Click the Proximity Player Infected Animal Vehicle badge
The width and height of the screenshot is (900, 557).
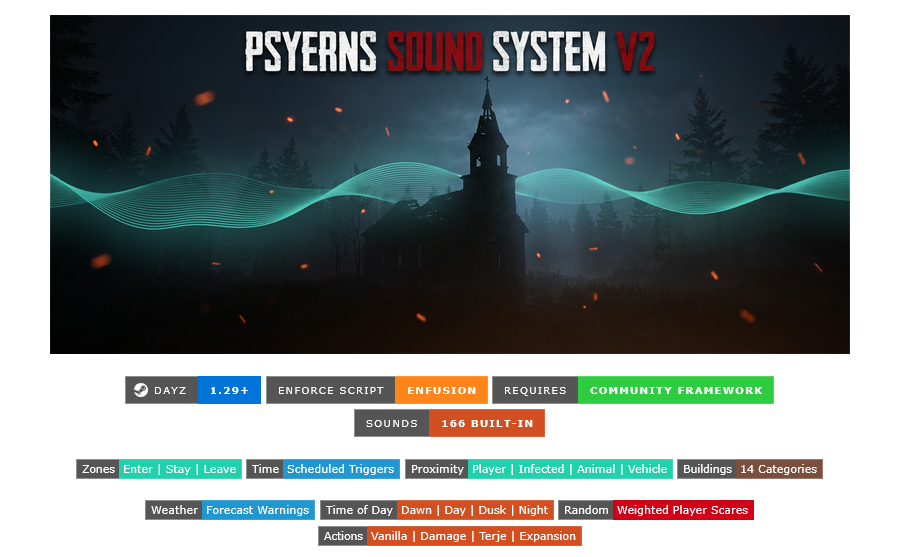pos(539,469)
